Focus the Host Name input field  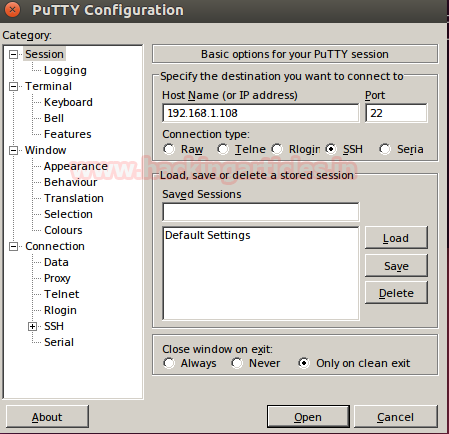coord(261,113)
